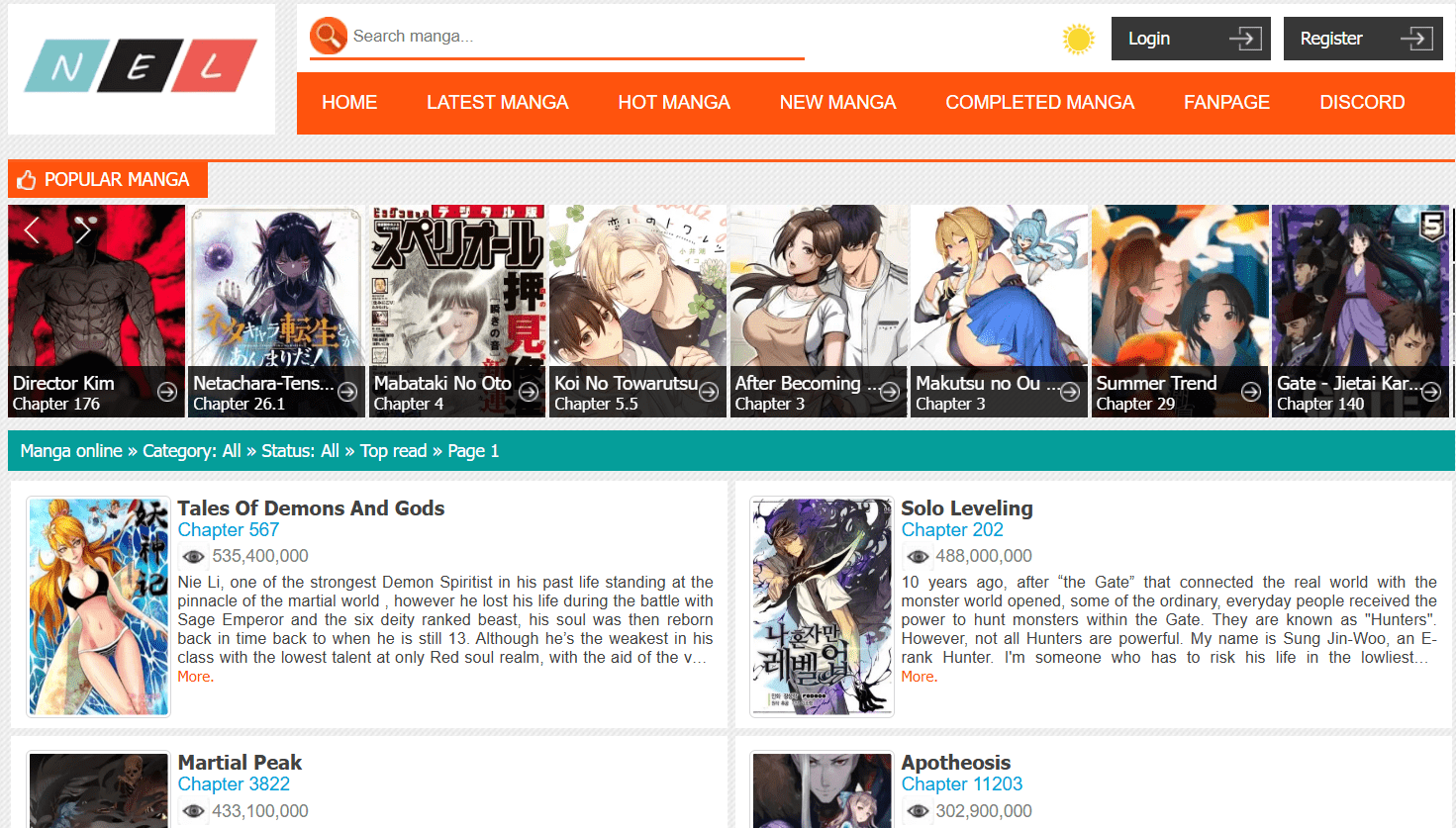Click the thumbs-up Popular Manga icon
The height and width of the screenshot is (828, 1456).
click(x=27, y=179)
